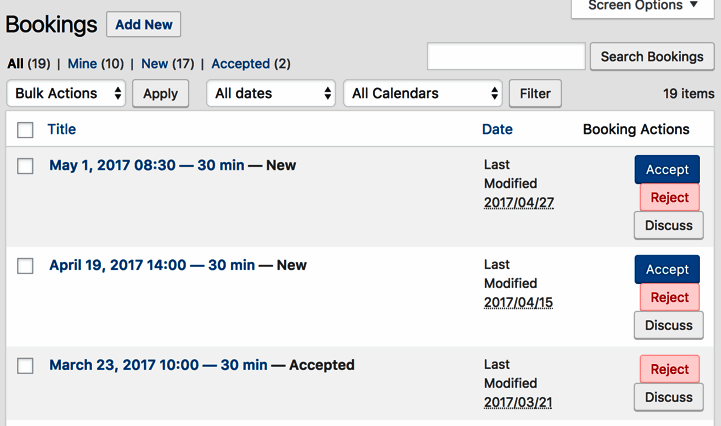Select the April 19, 2017 booking checkbox
Viewport: 721px width, 426px height.
[26, 266]
